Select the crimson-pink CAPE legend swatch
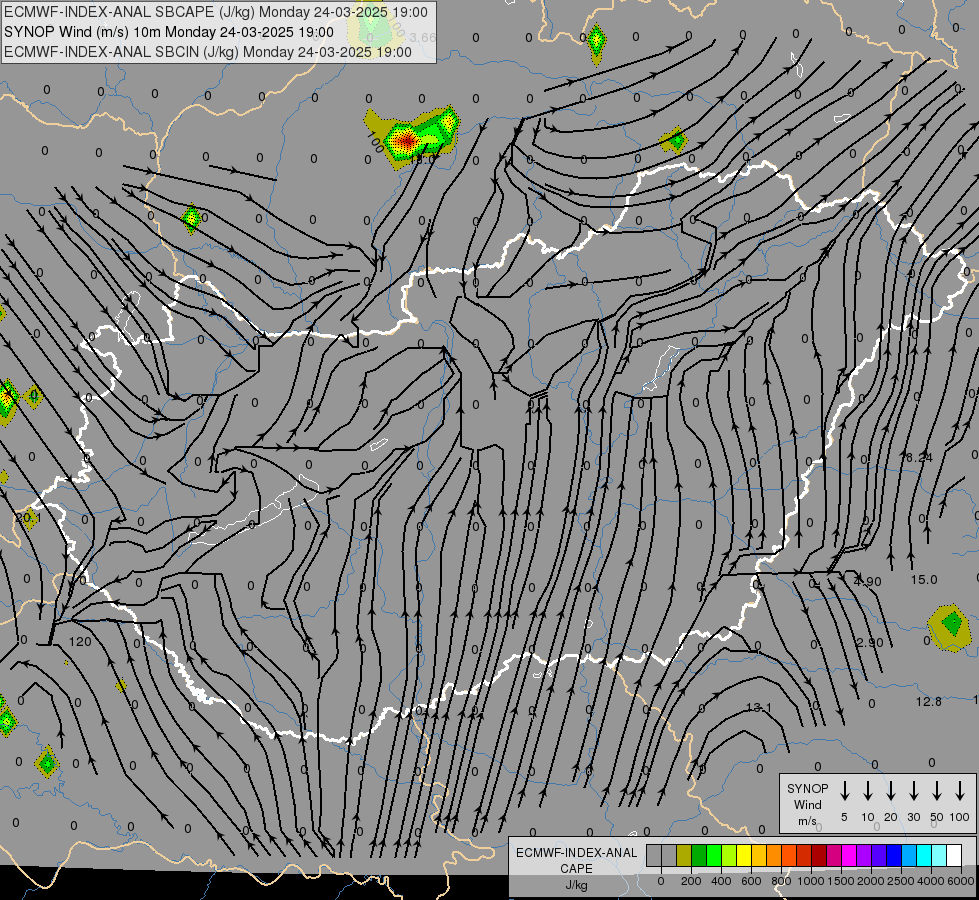 point(834,856)
